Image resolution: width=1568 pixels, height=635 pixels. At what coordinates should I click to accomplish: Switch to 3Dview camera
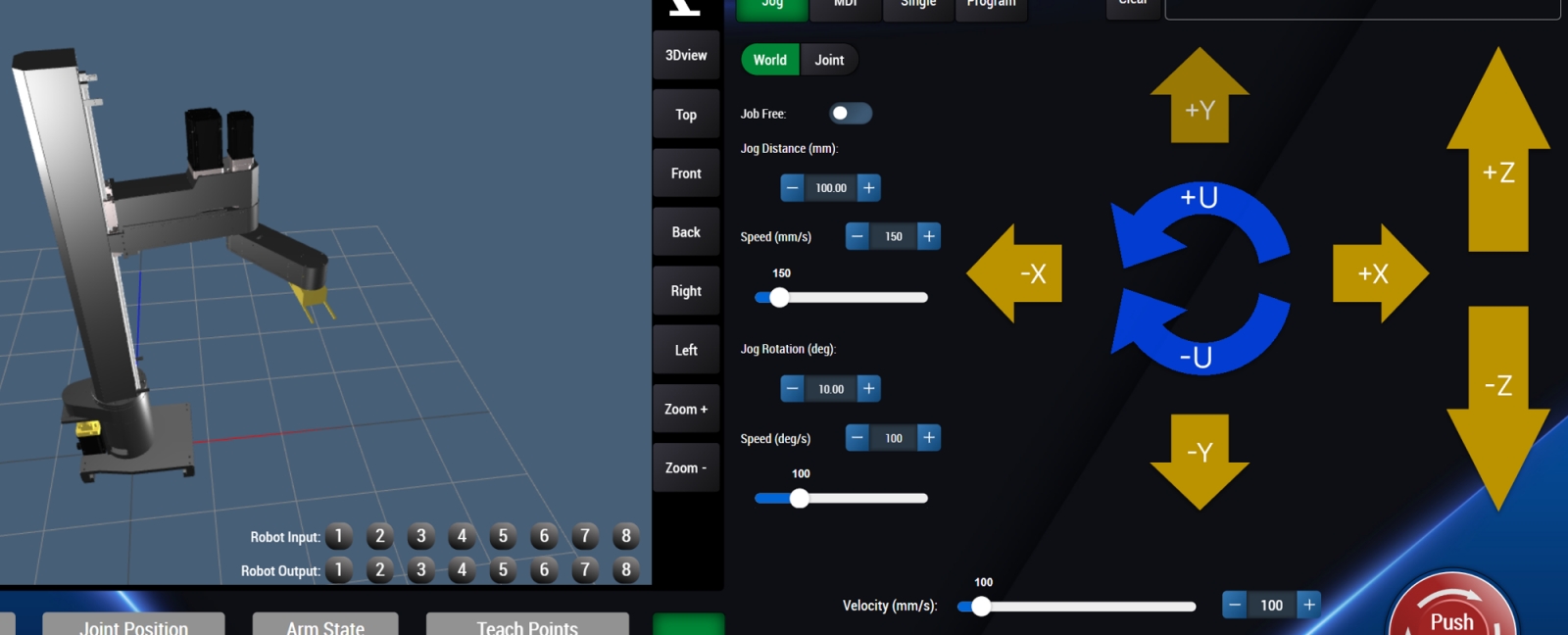click(x=686, y=55)
